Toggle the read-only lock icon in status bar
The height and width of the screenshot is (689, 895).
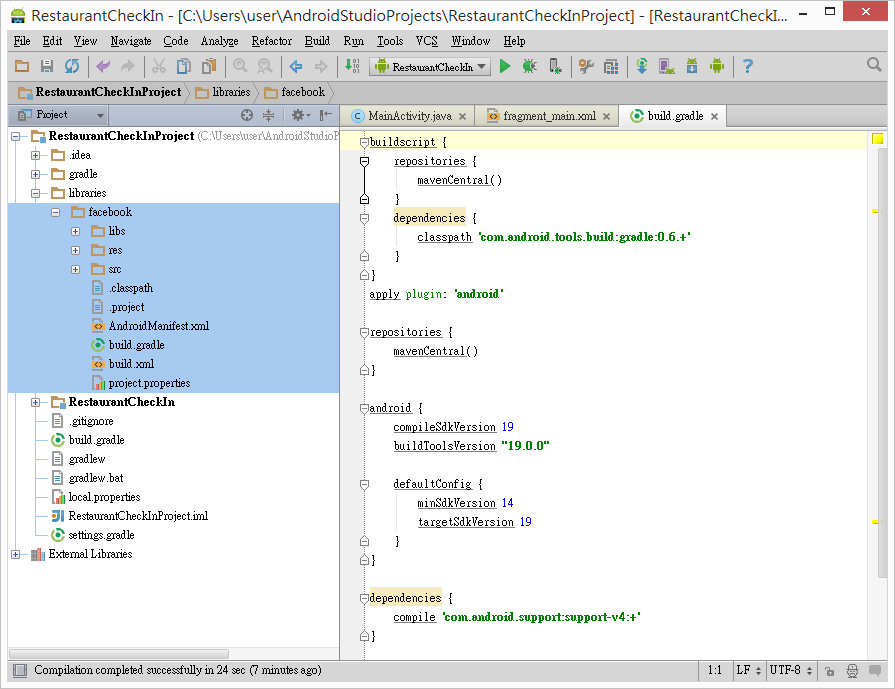[x=830, y=670]
